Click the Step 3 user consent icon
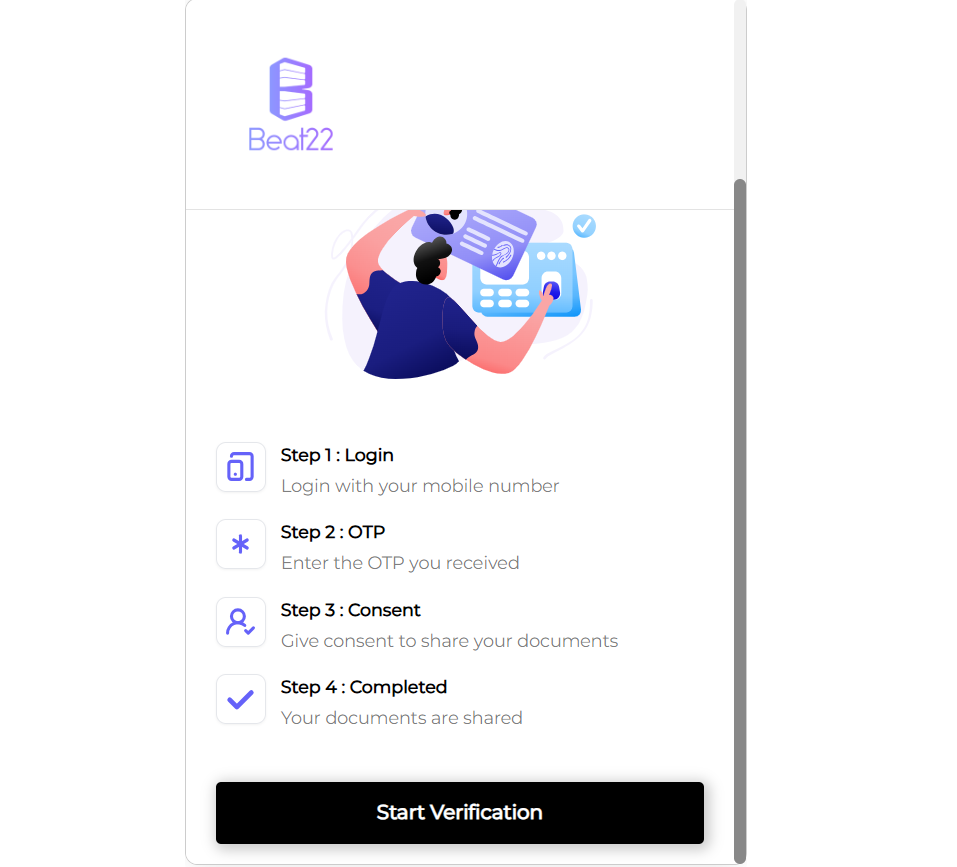 click(240, 622)
